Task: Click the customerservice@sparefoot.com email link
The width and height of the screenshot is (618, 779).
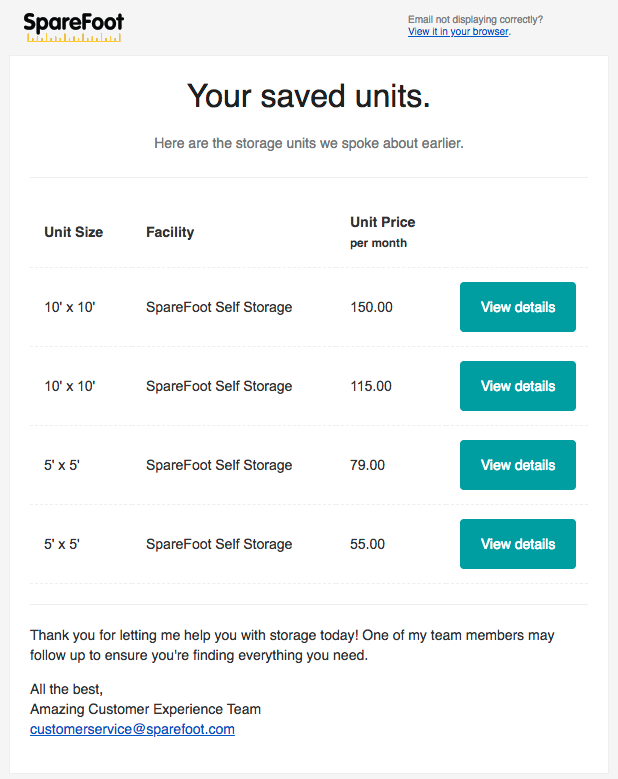Action: click(x=132, y=729)
